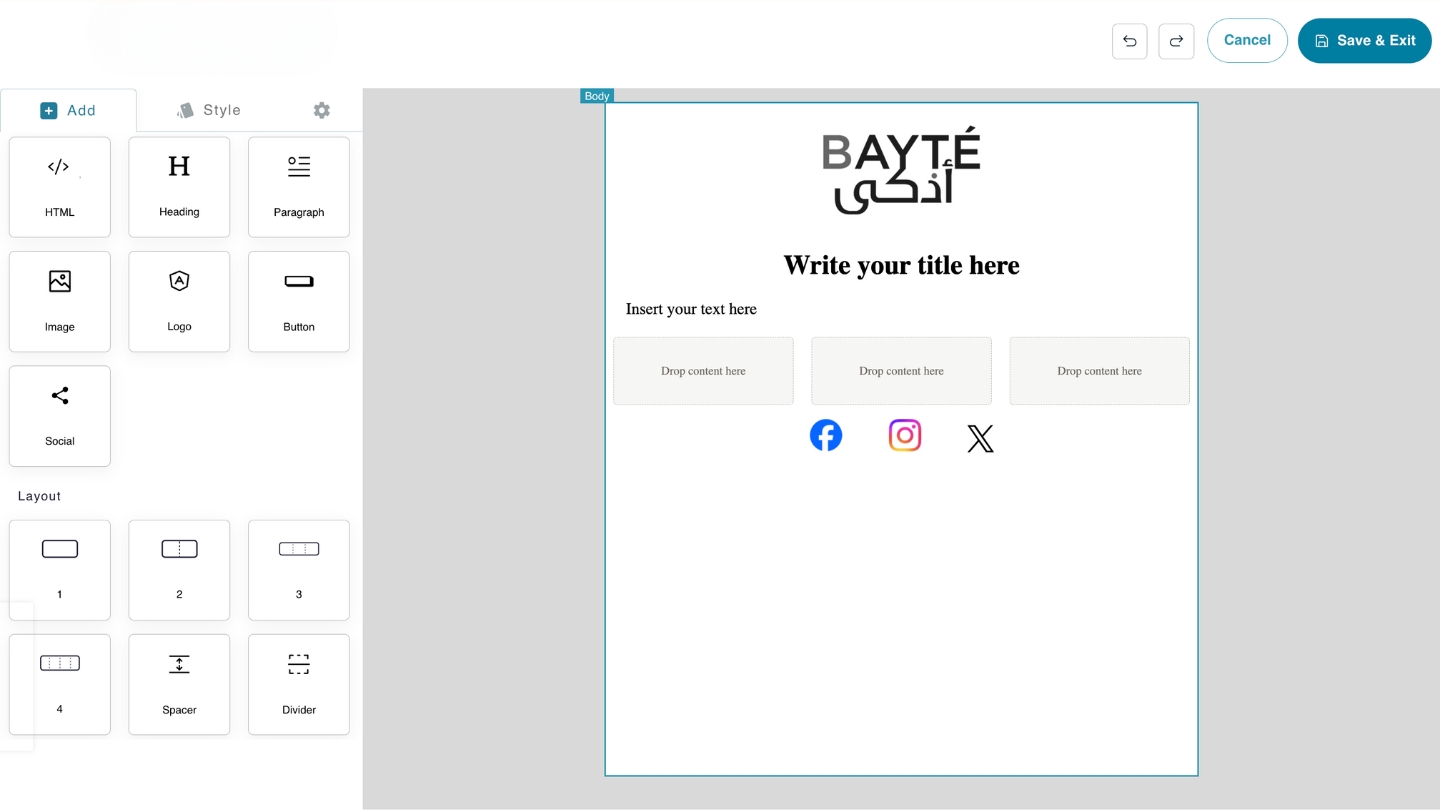
Task: Select the three-column layout block
Action: coord(299,570)
